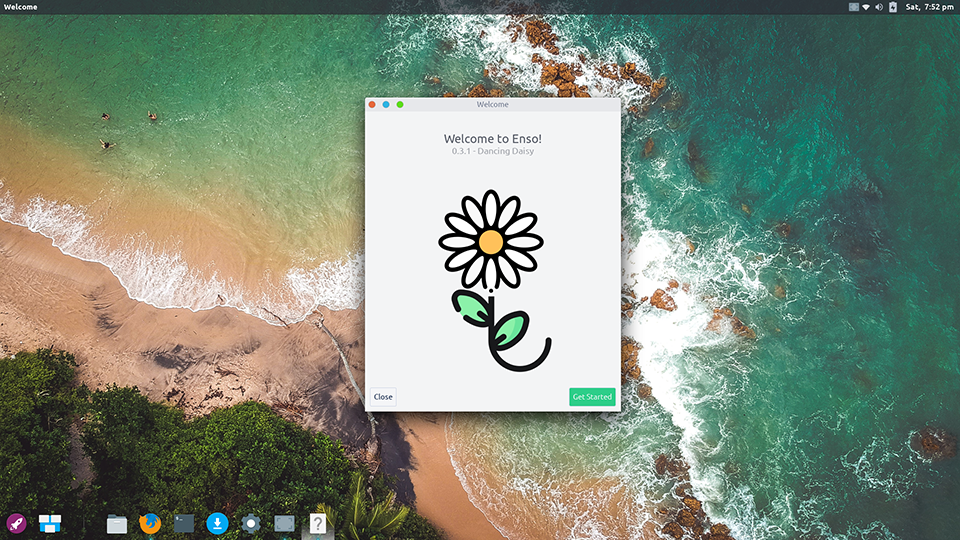Open the workspace overview tiles icon

pos(50,523)
